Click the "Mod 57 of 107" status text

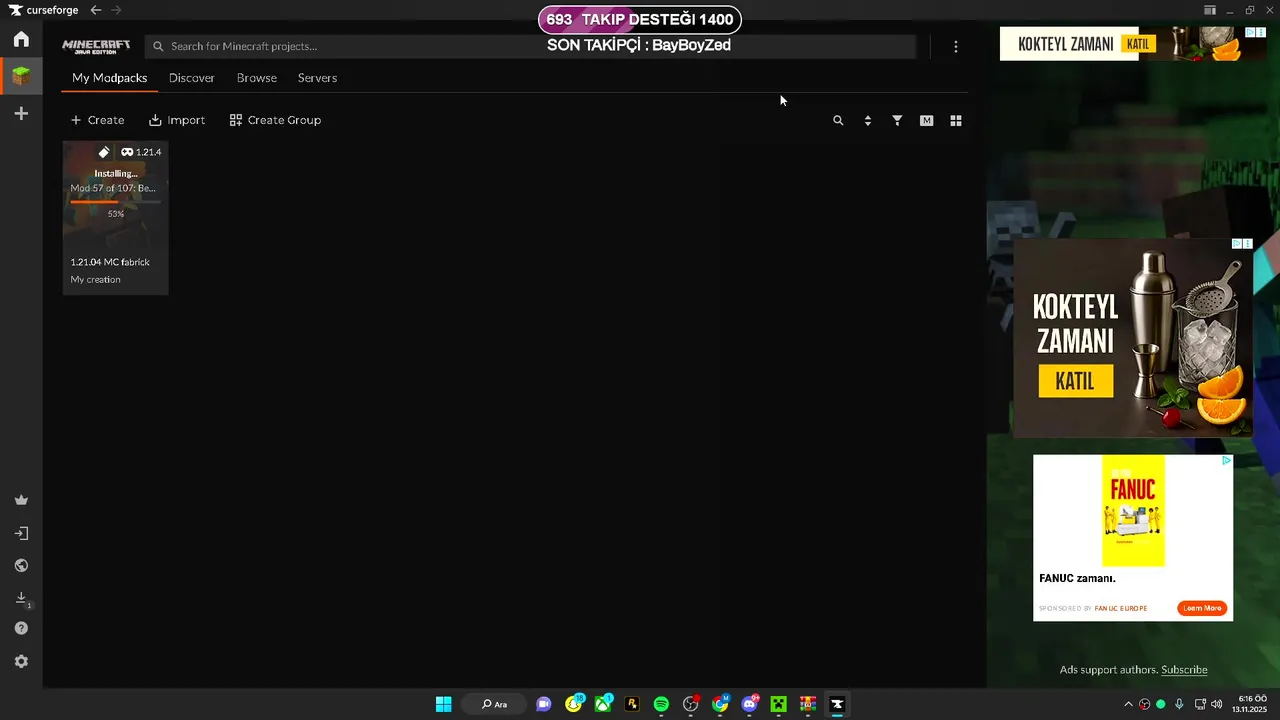coord(113,188)
